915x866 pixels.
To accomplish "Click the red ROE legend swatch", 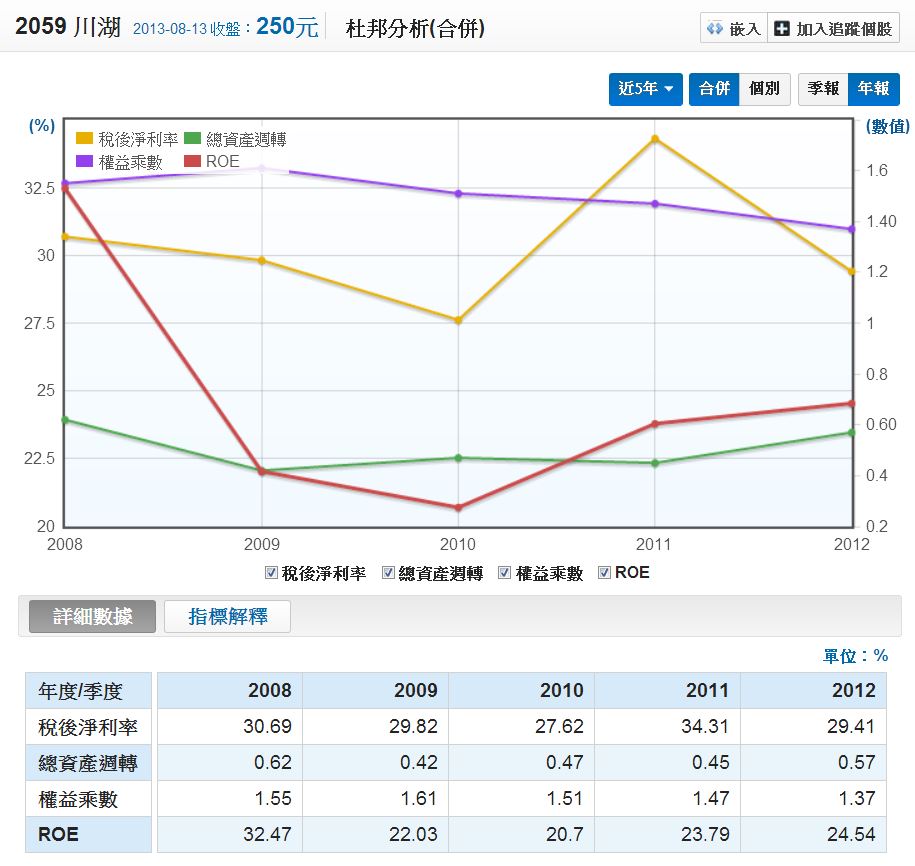I will click(x=194, y=162).
